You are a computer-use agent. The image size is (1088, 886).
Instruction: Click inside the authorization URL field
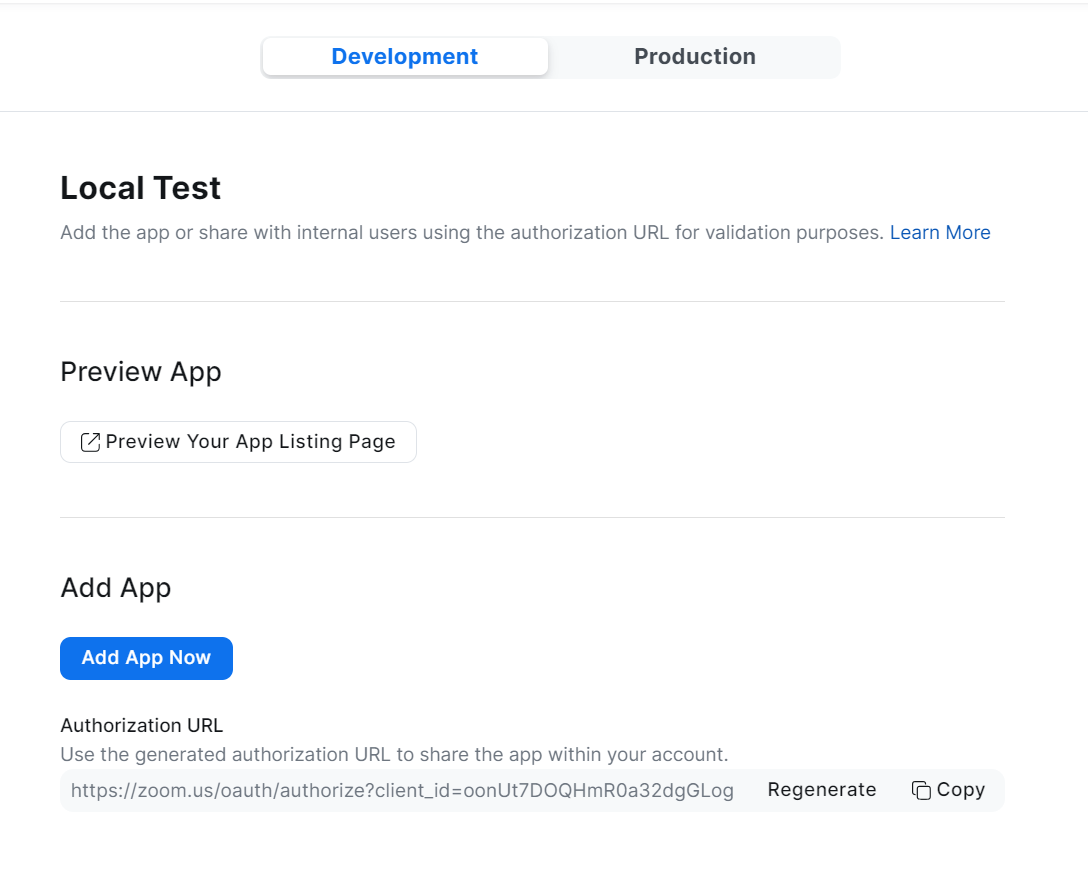pos(402,790)
